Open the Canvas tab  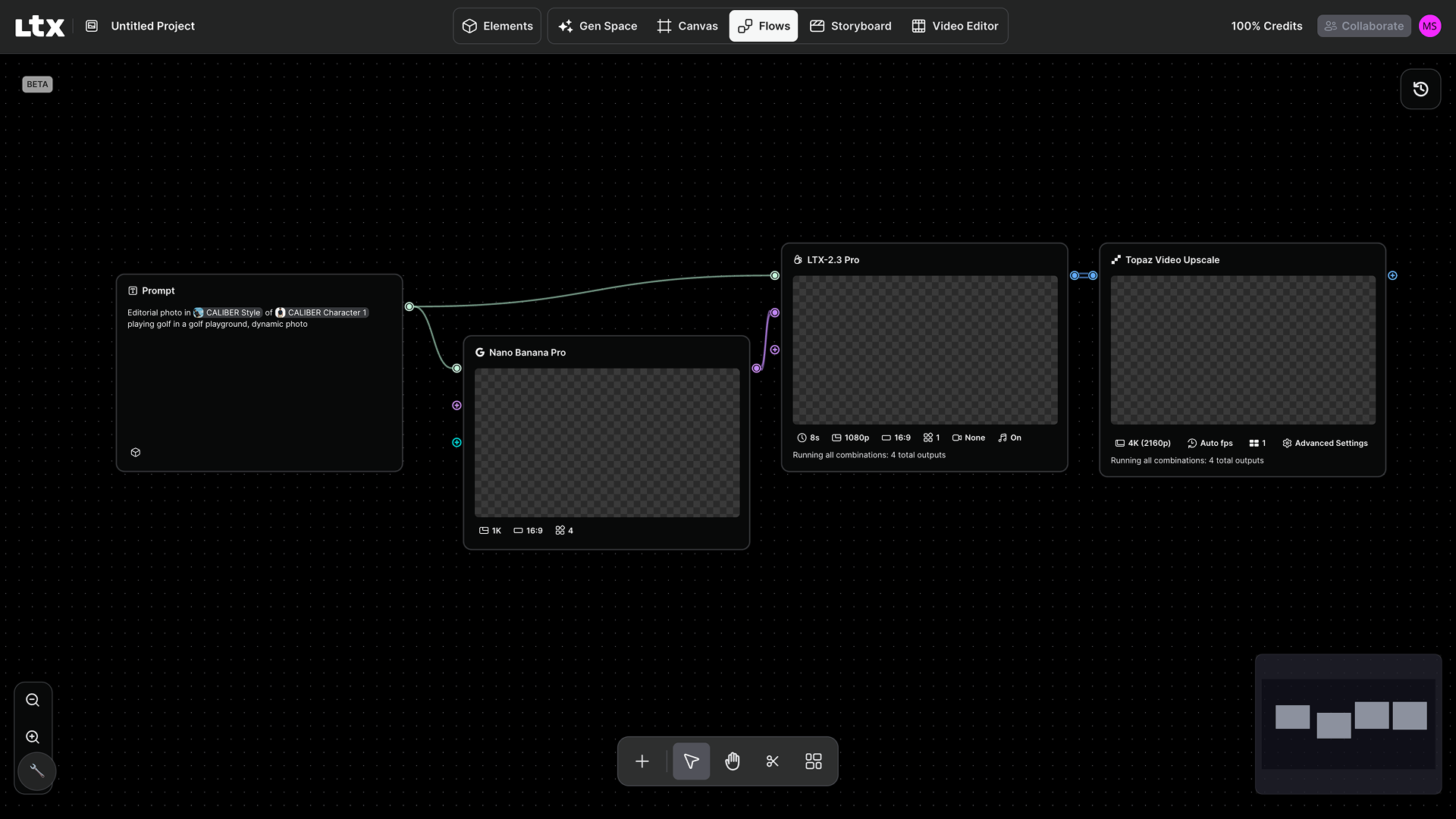click(687, 26)
